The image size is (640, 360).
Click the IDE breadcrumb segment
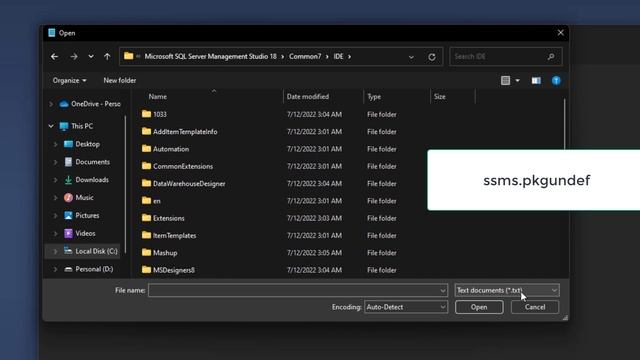click(338, 56)
